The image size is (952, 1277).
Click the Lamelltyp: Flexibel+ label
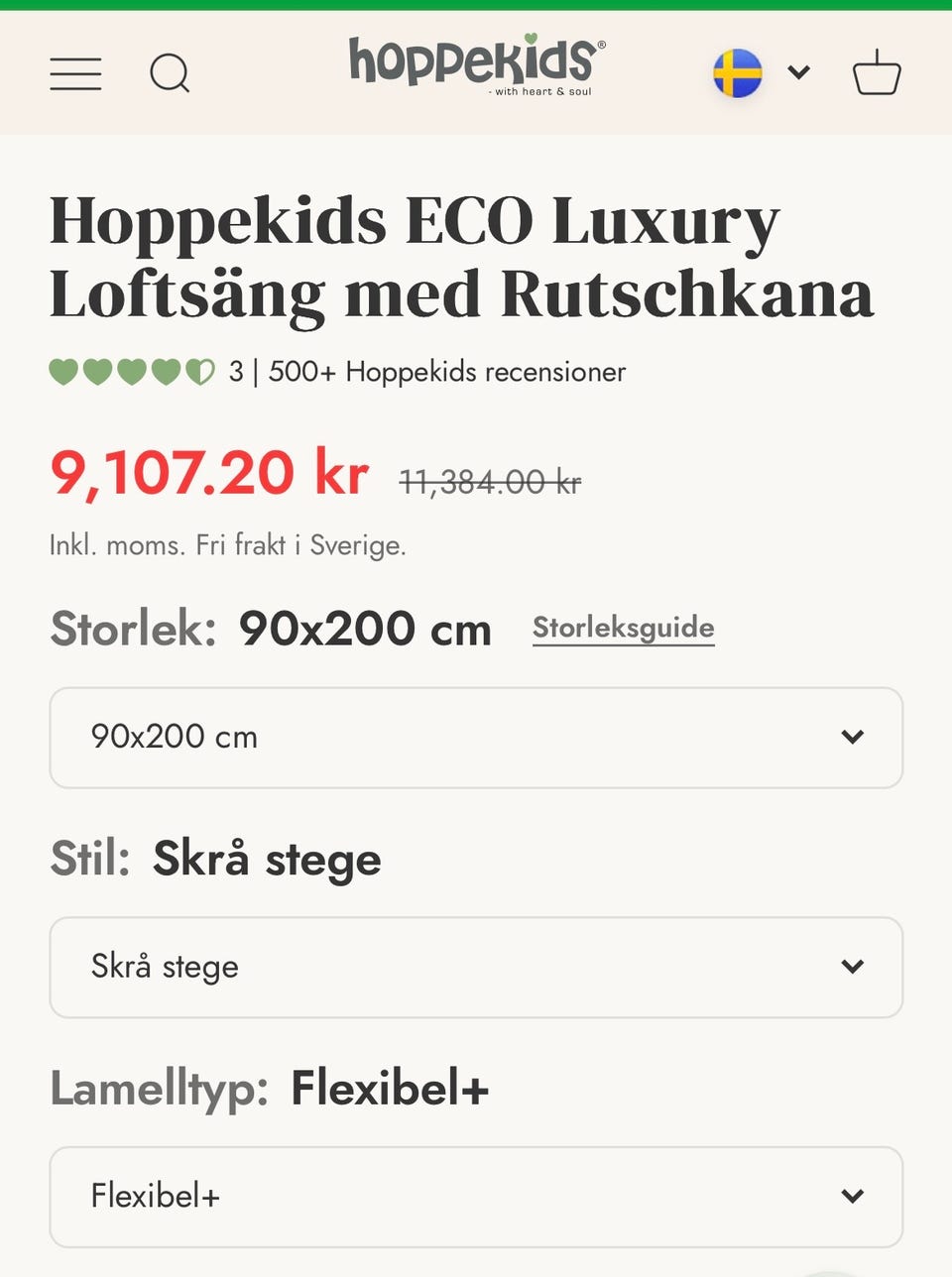pyautogui.click(x=270, y=1089)
